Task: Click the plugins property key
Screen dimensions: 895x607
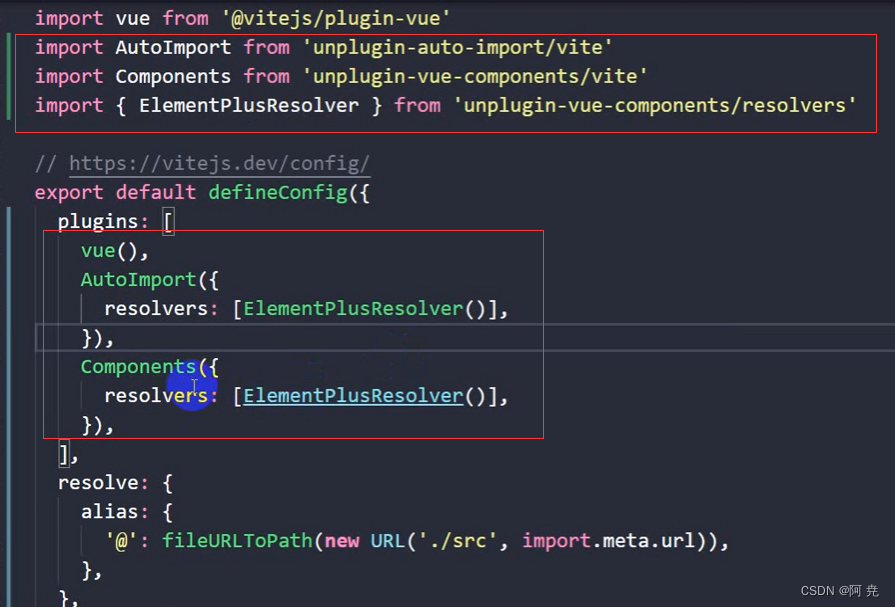Action: [x=101, y=221]
